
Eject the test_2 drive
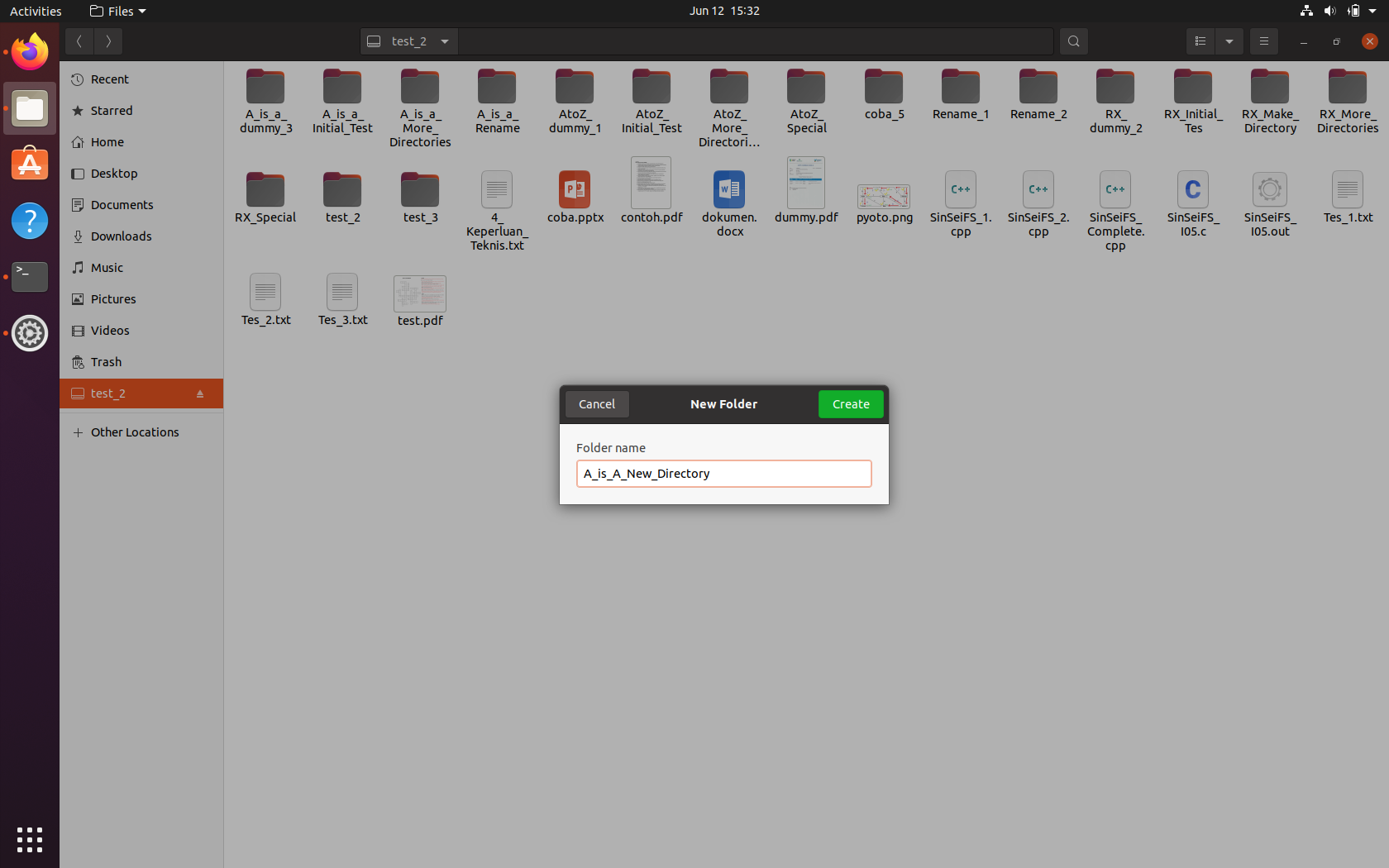click(200, 394)
